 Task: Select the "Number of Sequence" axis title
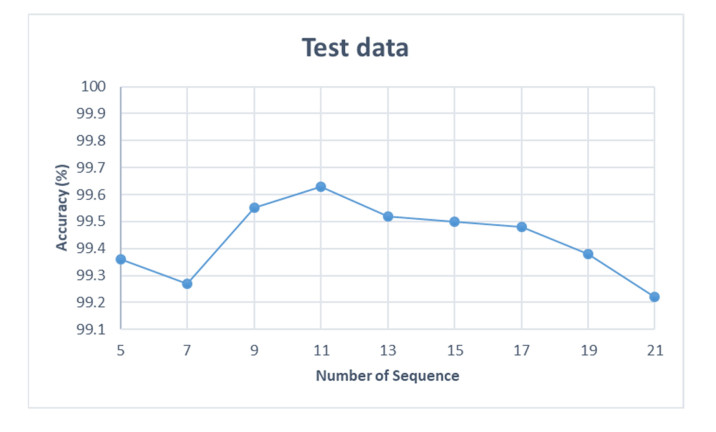387,376
